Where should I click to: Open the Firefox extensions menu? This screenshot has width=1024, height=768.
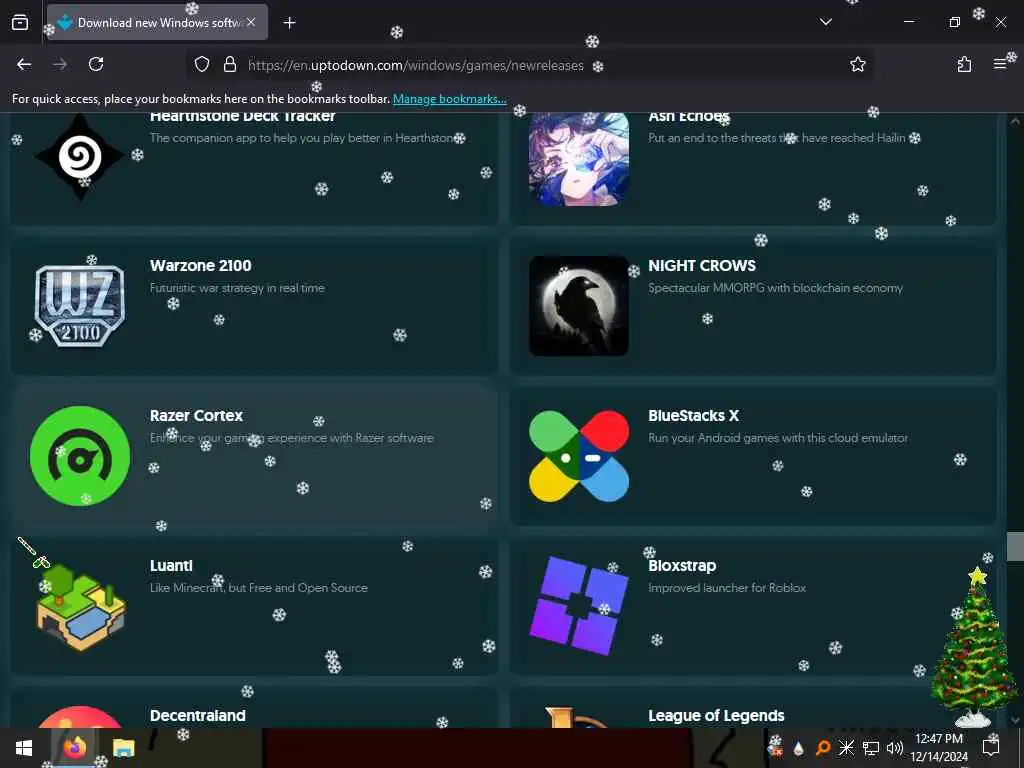[964, 64]
